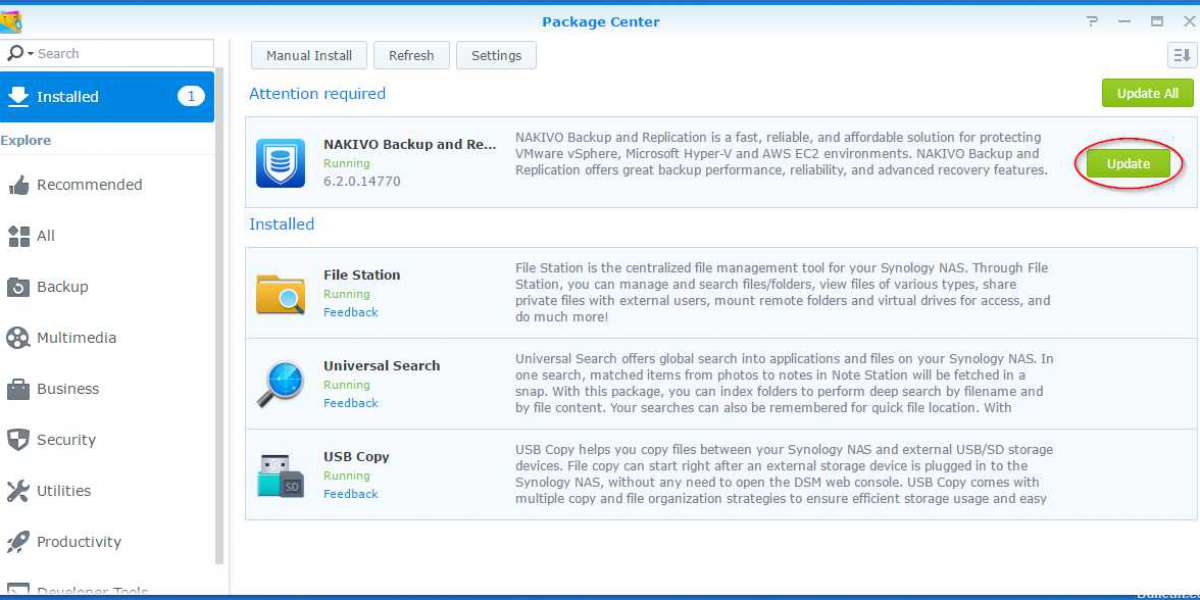Click the Feedback link under File Station
This screenshot has height=600, width=1200.
tap(350, 312)
